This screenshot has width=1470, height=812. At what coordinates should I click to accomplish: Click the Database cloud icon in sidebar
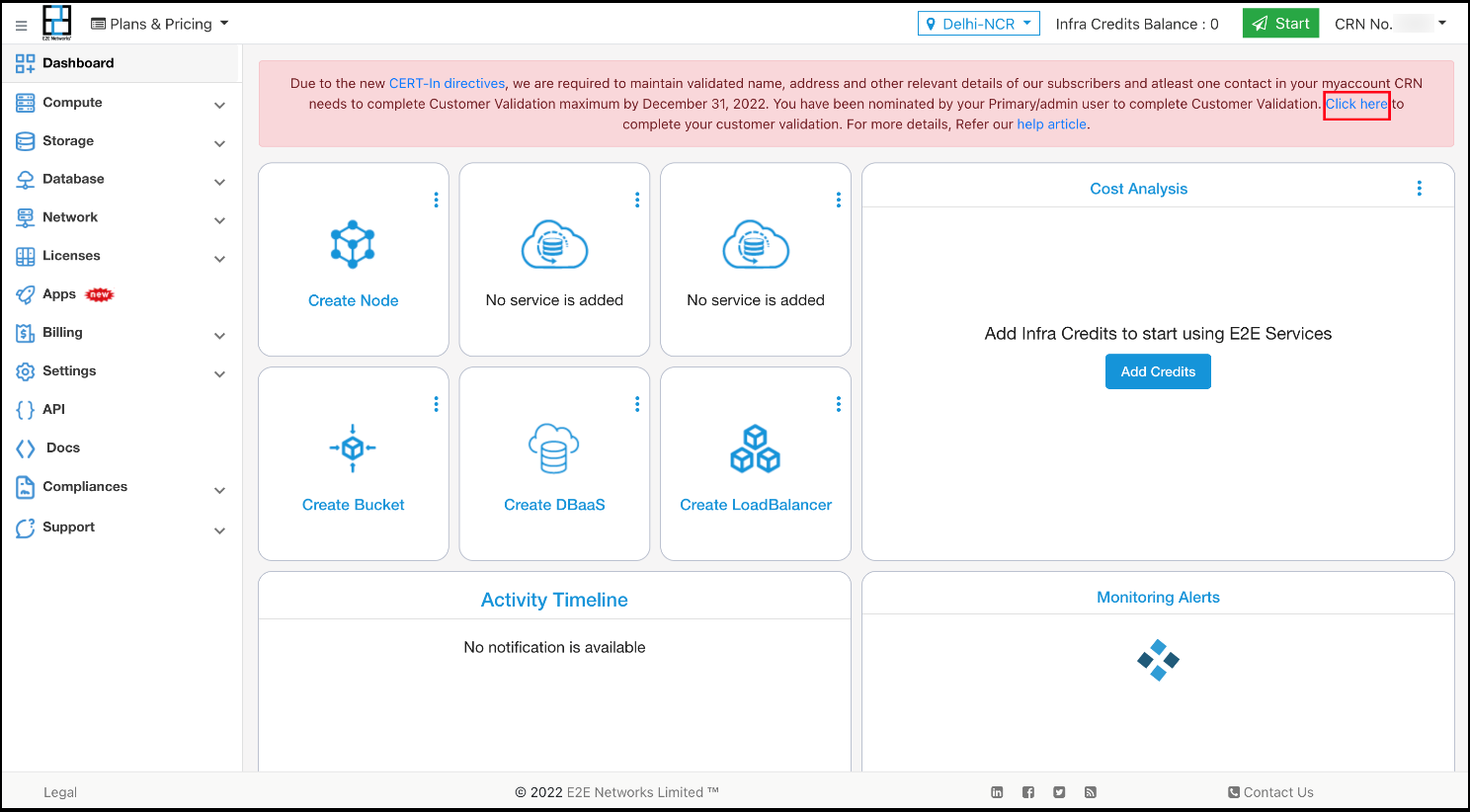click(x=26, y=180)
